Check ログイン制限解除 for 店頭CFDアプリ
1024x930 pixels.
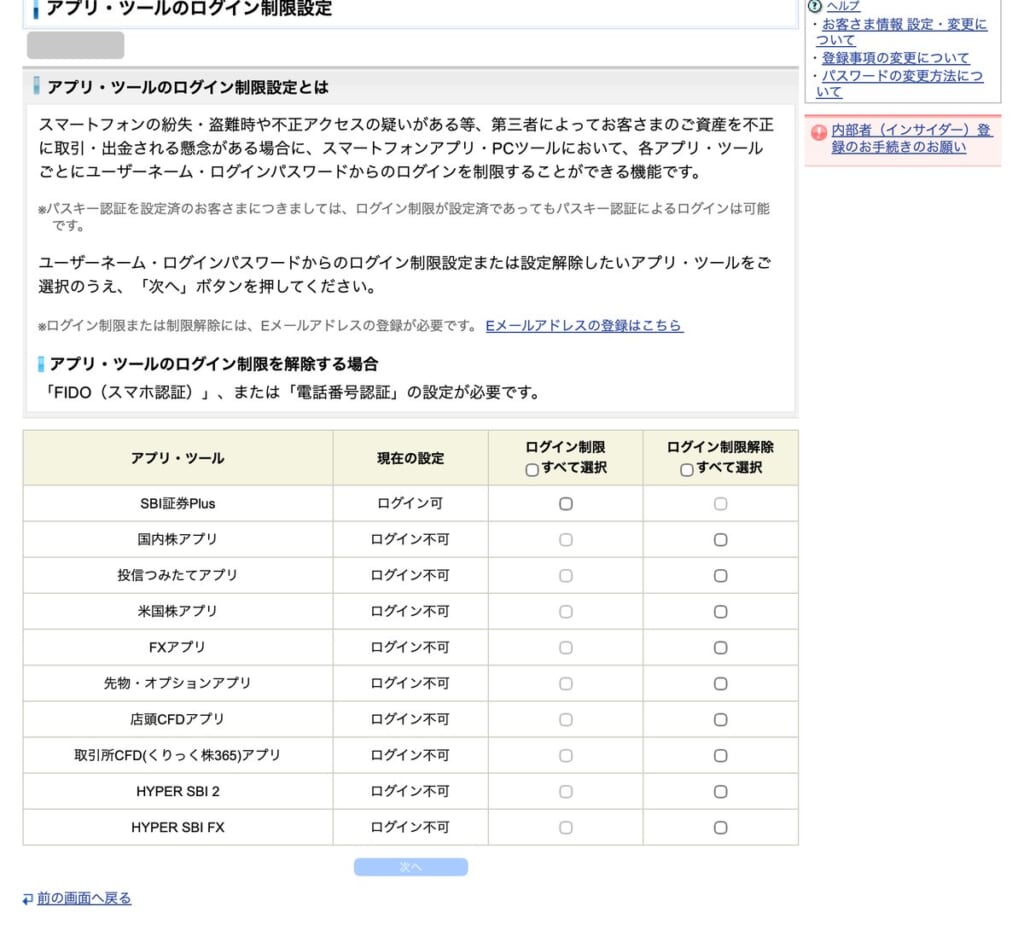[720, 719]
